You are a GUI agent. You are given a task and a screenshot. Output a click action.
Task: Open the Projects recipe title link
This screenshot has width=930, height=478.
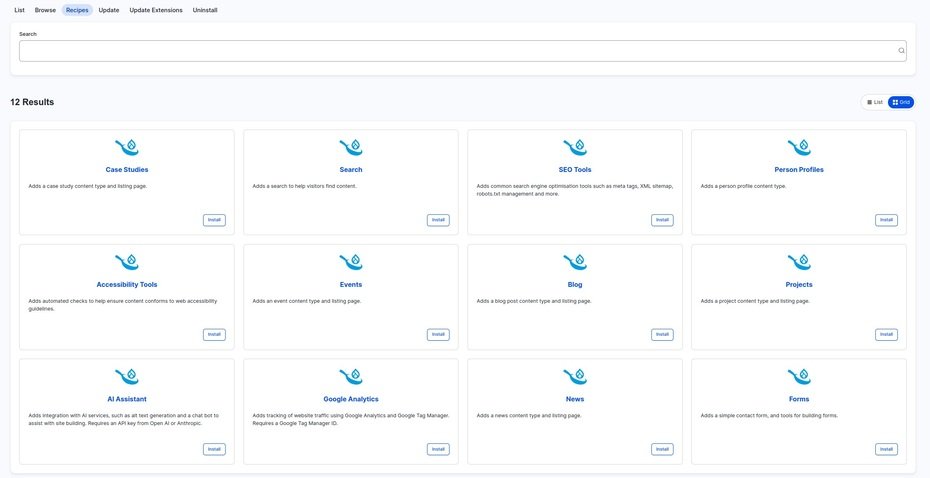(799, 284)
